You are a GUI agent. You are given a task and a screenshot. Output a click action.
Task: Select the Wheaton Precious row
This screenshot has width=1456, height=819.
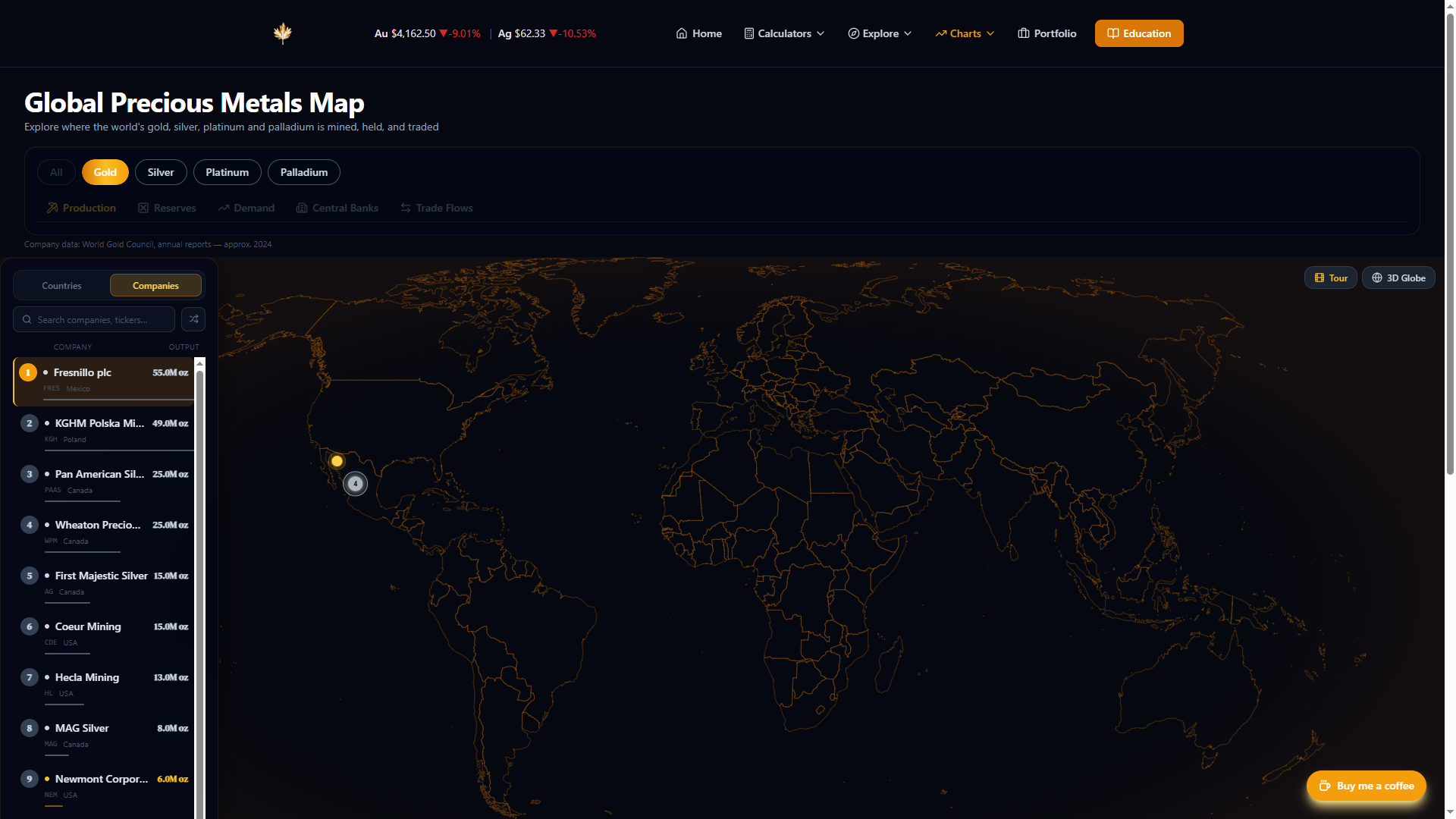(104, 534)
